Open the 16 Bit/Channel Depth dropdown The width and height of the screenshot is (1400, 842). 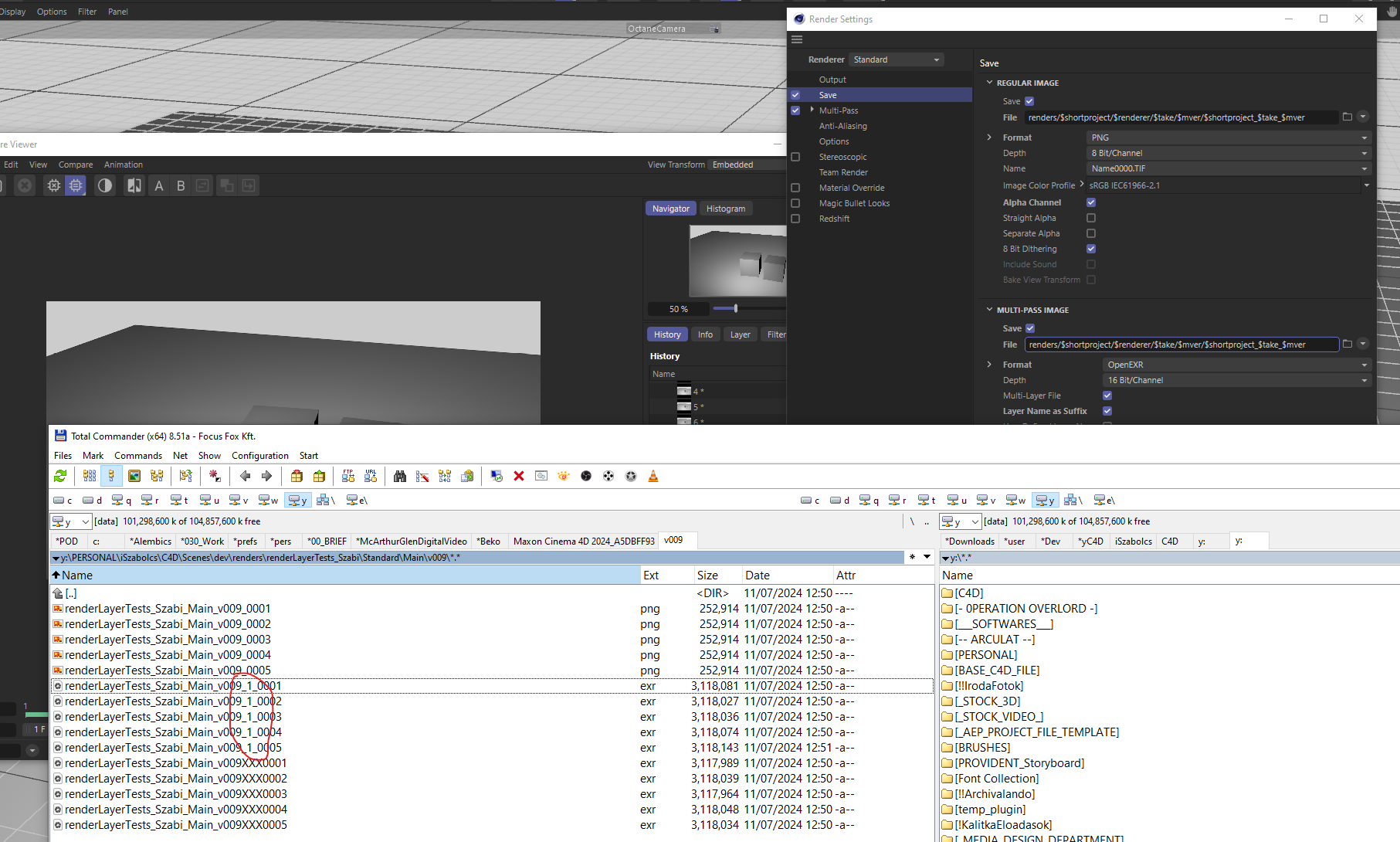(1237, 380)
